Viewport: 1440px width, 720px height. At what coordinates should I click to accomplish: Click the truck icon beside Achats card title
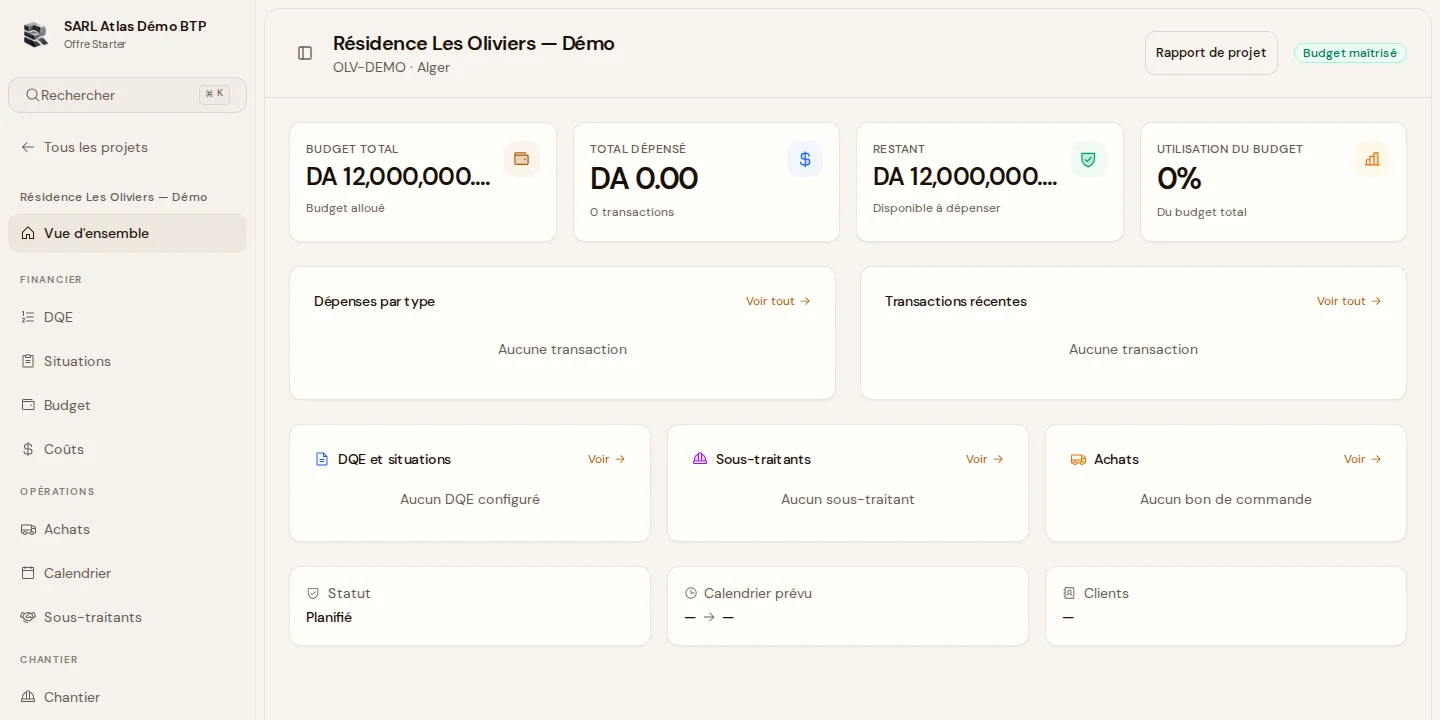click(1078, 459)
